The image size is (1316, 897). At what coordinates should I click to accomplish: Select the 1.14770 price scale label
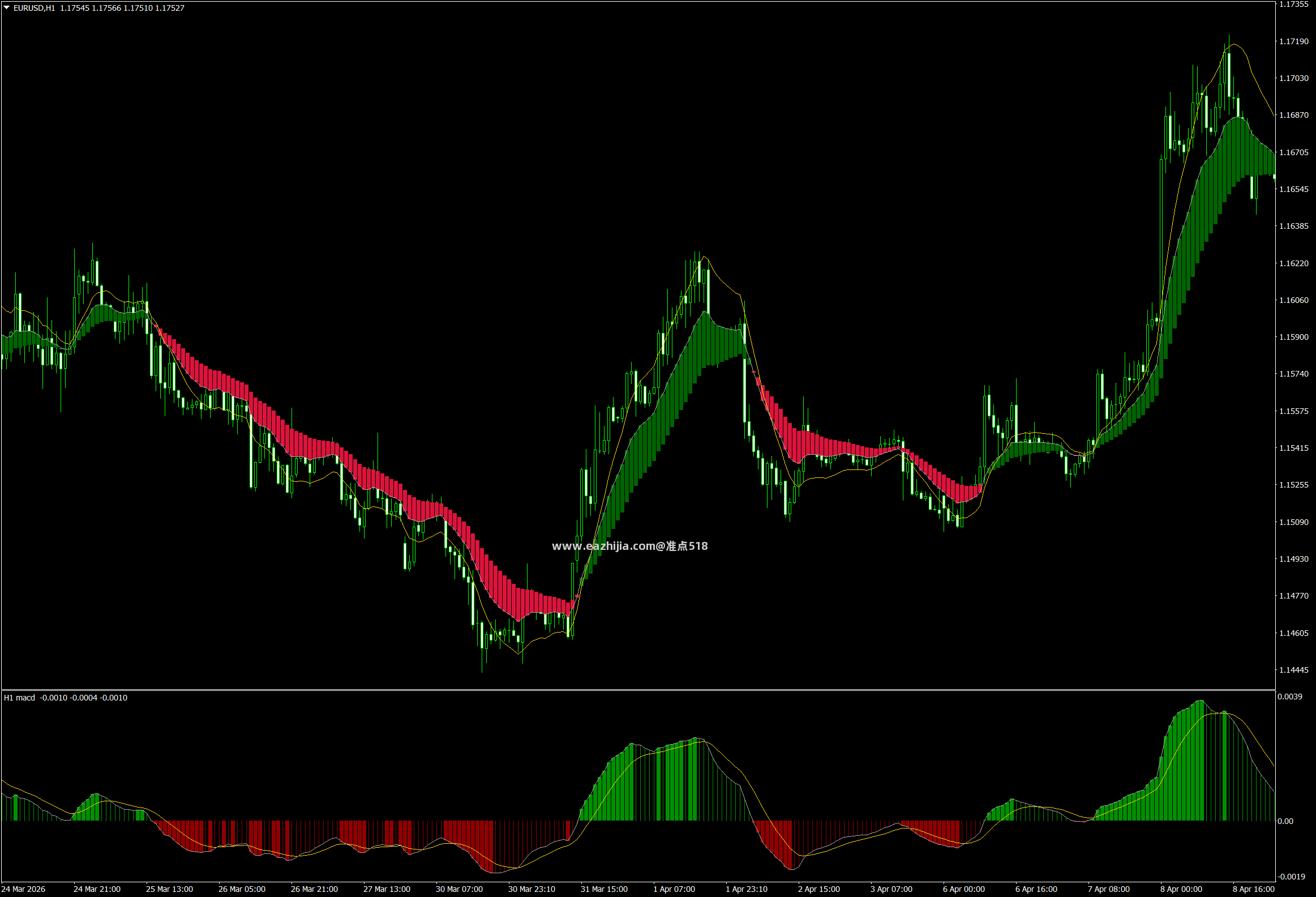[x=1294, y=596]
